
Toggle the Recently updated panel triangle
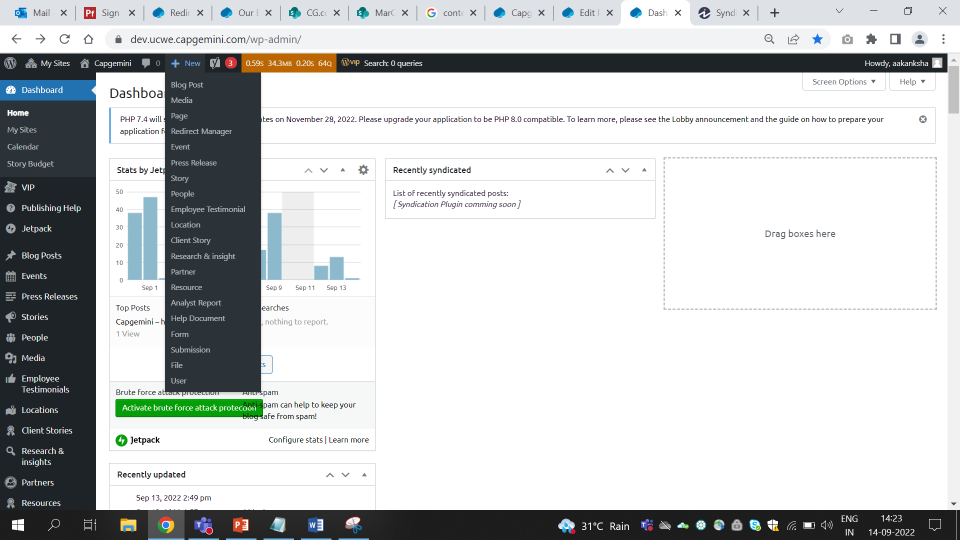pyautogui.click(x=364, y=474)
